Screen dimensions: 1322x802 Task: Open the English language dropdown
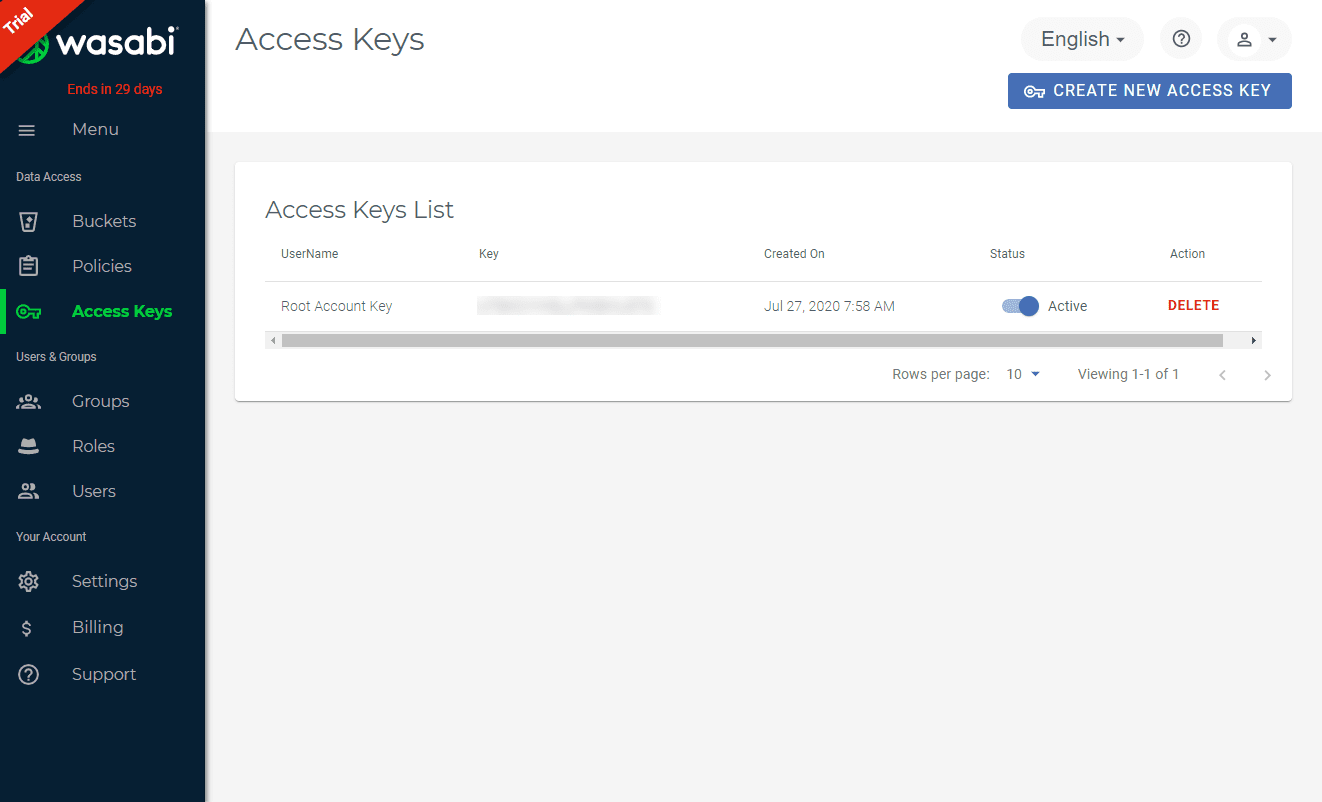(1082, 39)
